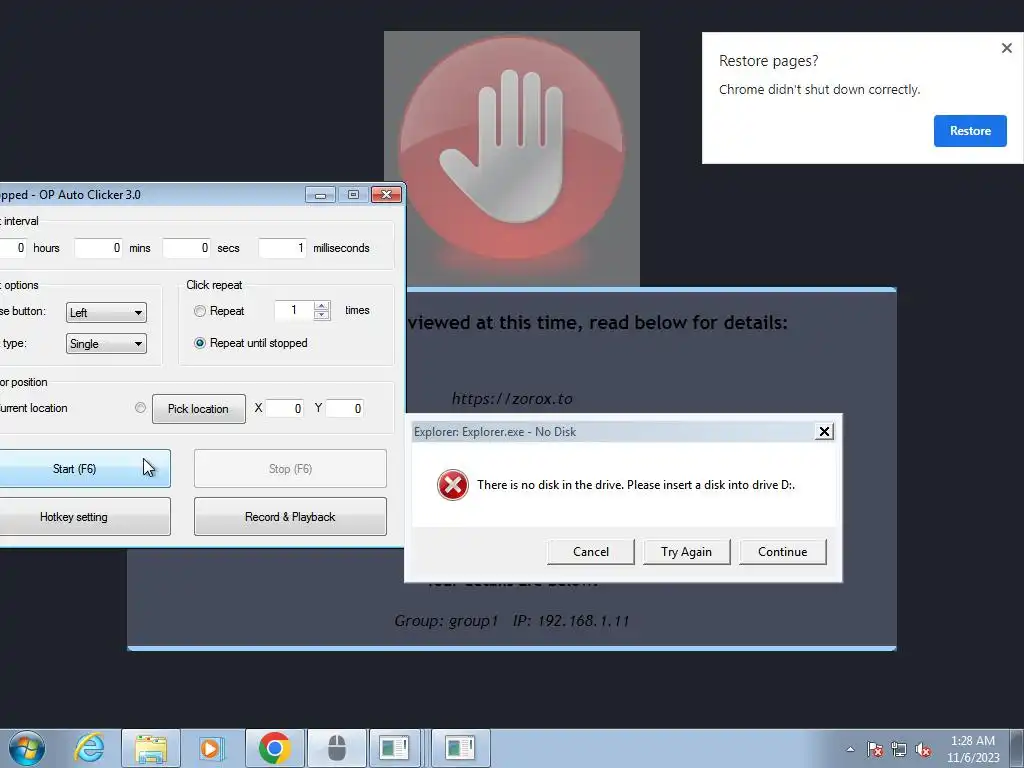Click the milliseconds interval field
The width and height of the screenshot is (1024, 768).
coord(282,248)
